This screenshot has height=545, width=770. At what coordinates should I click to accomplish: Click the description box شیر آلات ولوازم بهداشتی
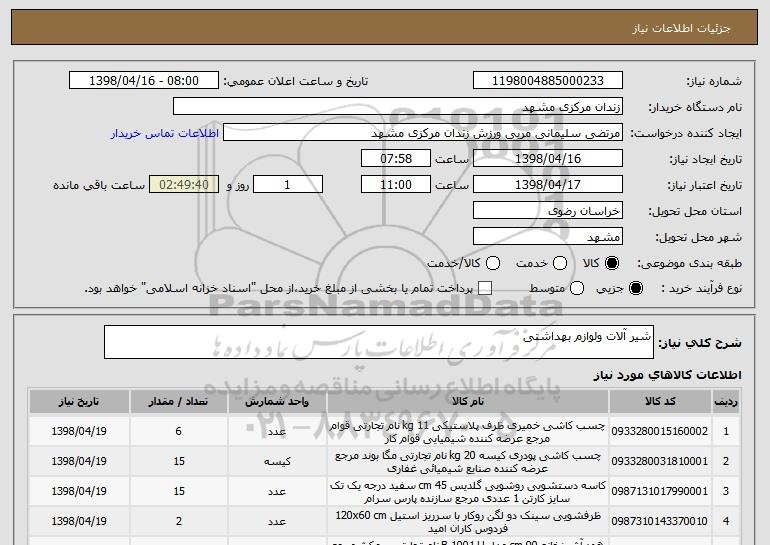point(379,342)
